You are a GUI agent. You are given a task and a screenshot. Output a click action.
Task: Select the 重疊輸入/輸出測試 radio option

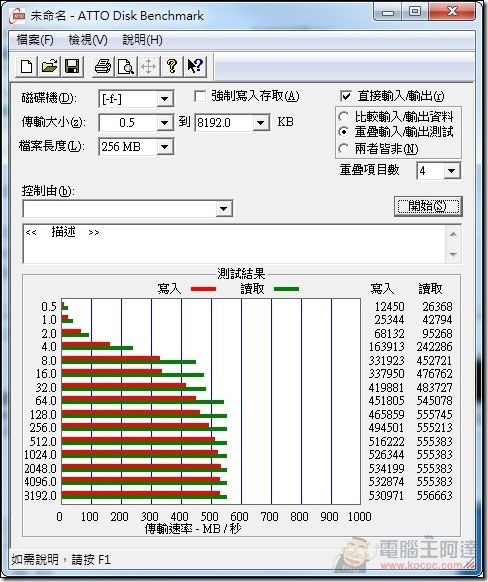tap(344, 132)
